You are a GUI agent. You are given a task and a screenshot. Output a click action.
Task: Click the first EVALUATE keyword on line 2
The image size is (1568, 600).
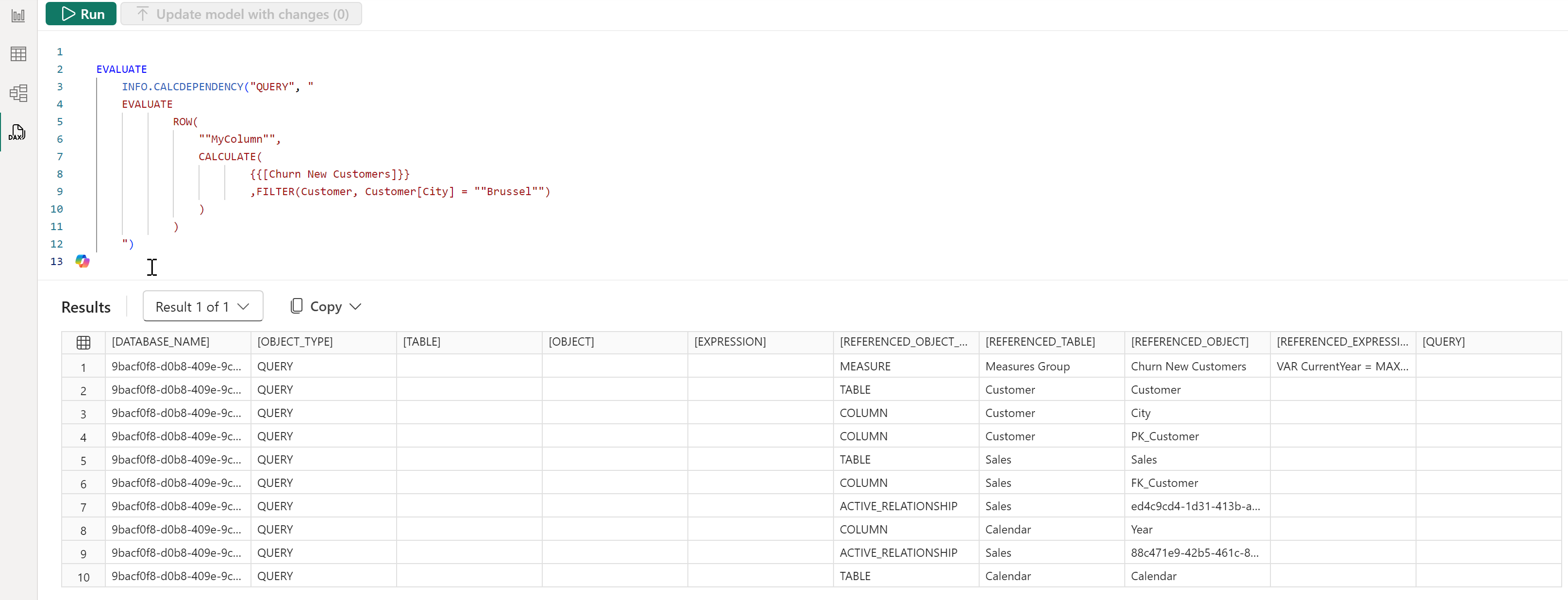(122, 69)
